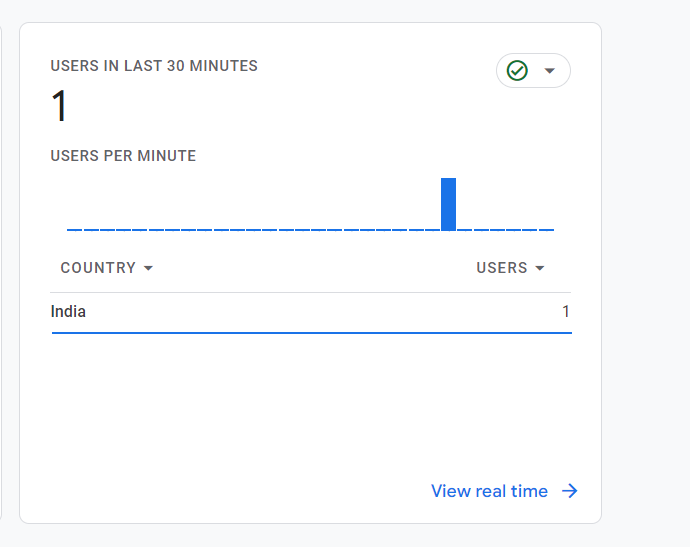This screenshot has width=690, height=547.
Task: Expand the USERS metric selector label
Action: [502, 268]
